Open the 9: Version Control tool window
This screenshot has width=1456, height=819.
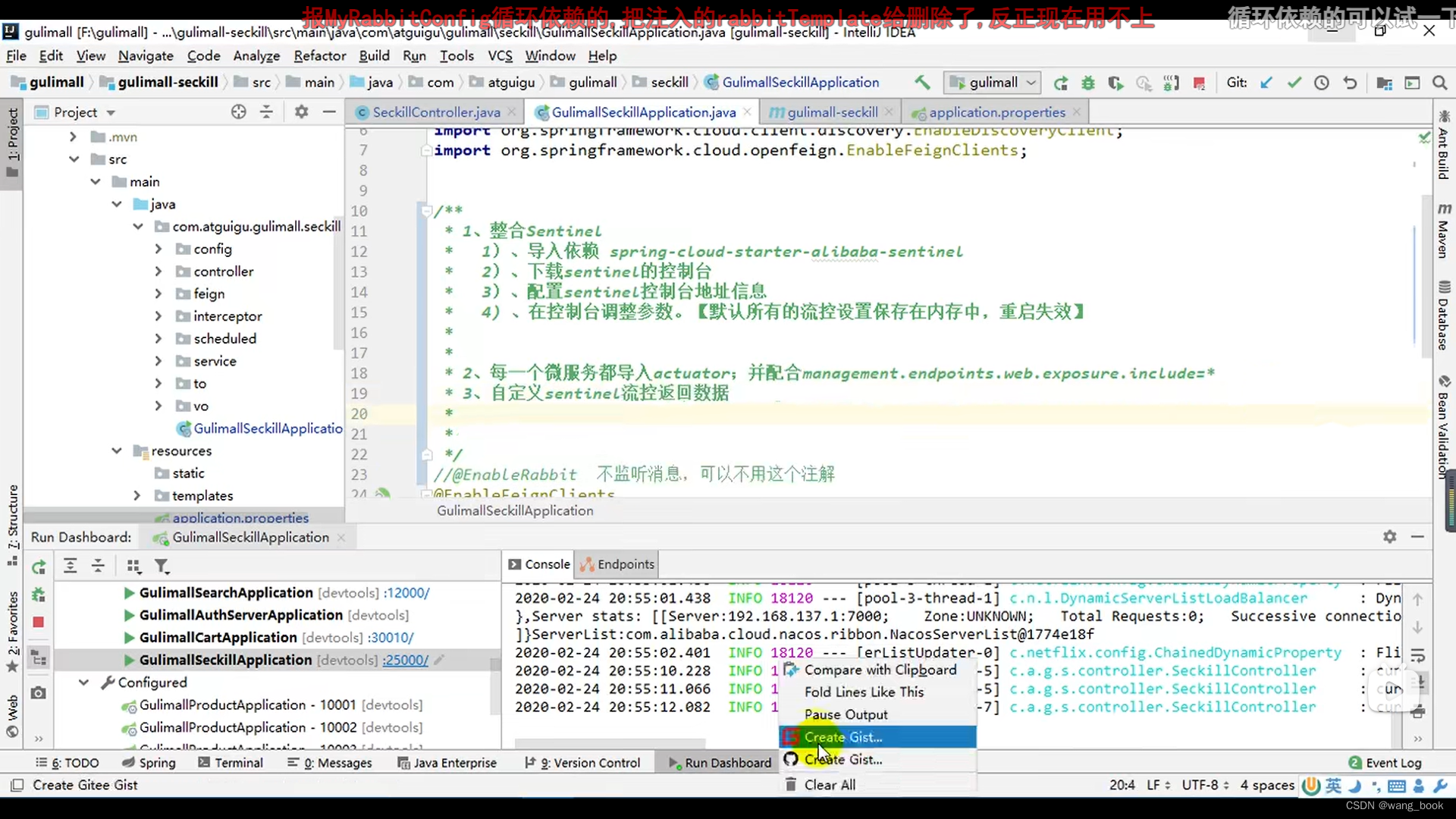point(582,763)
